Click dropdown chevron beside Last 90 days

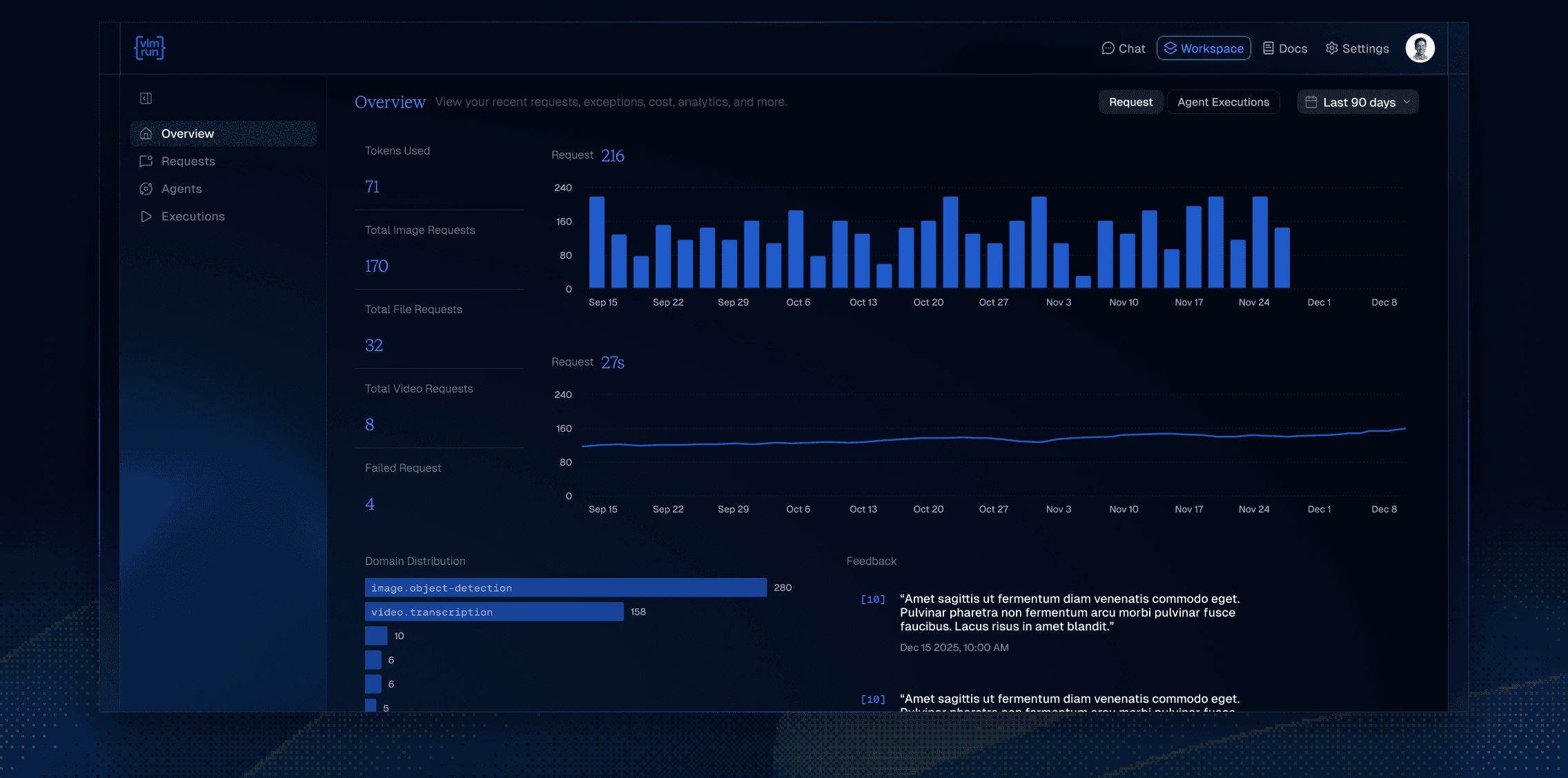(x=1407, y=102)
